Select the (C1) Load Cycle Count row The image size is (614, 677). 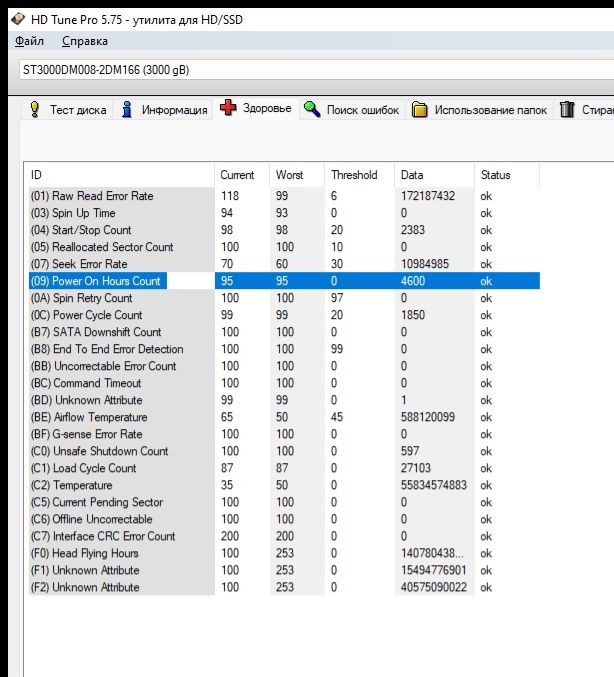pyautogui.click(x=284, y=468)
